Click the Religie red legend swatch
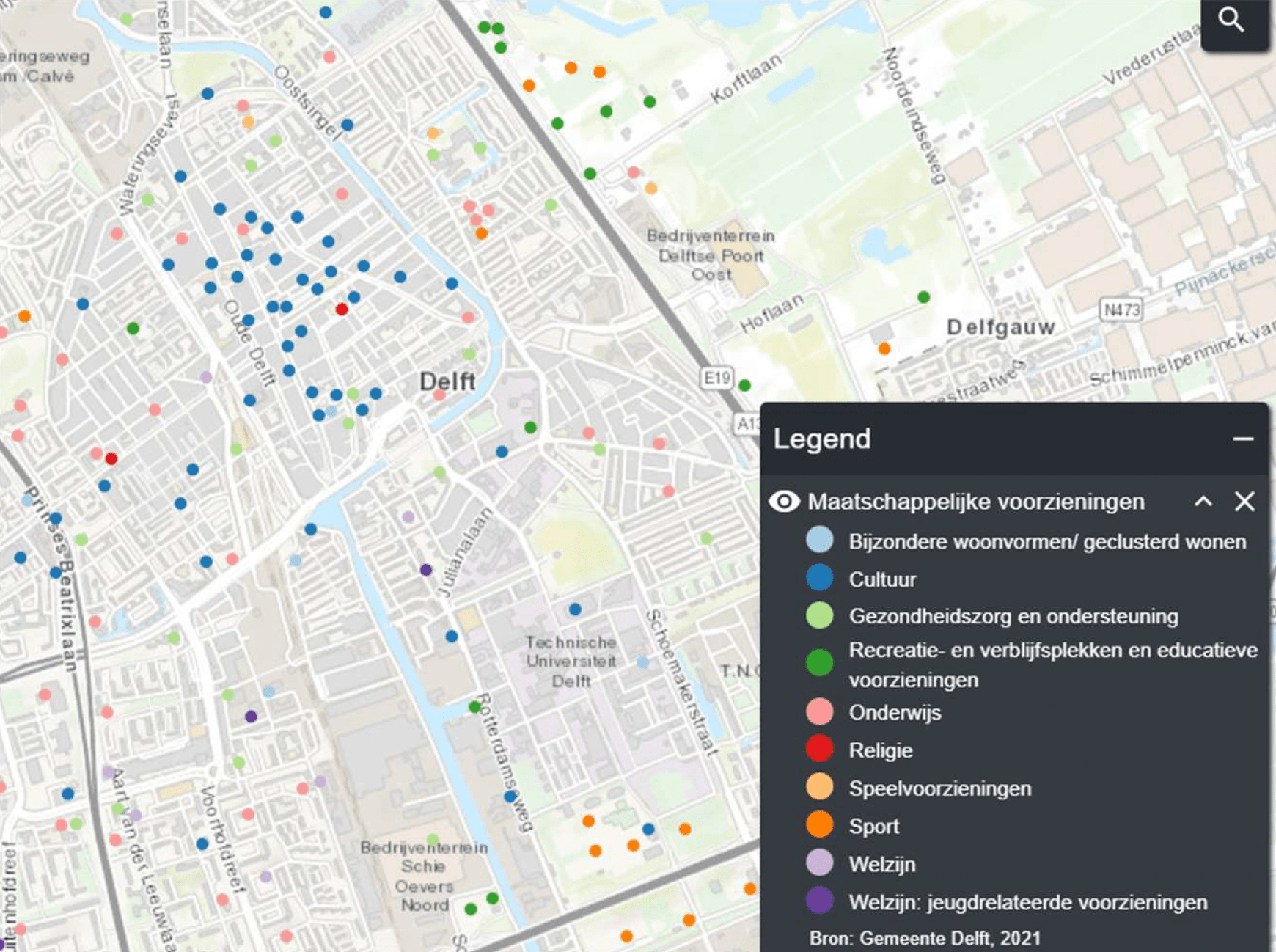1276x952 pixels. 819,749
